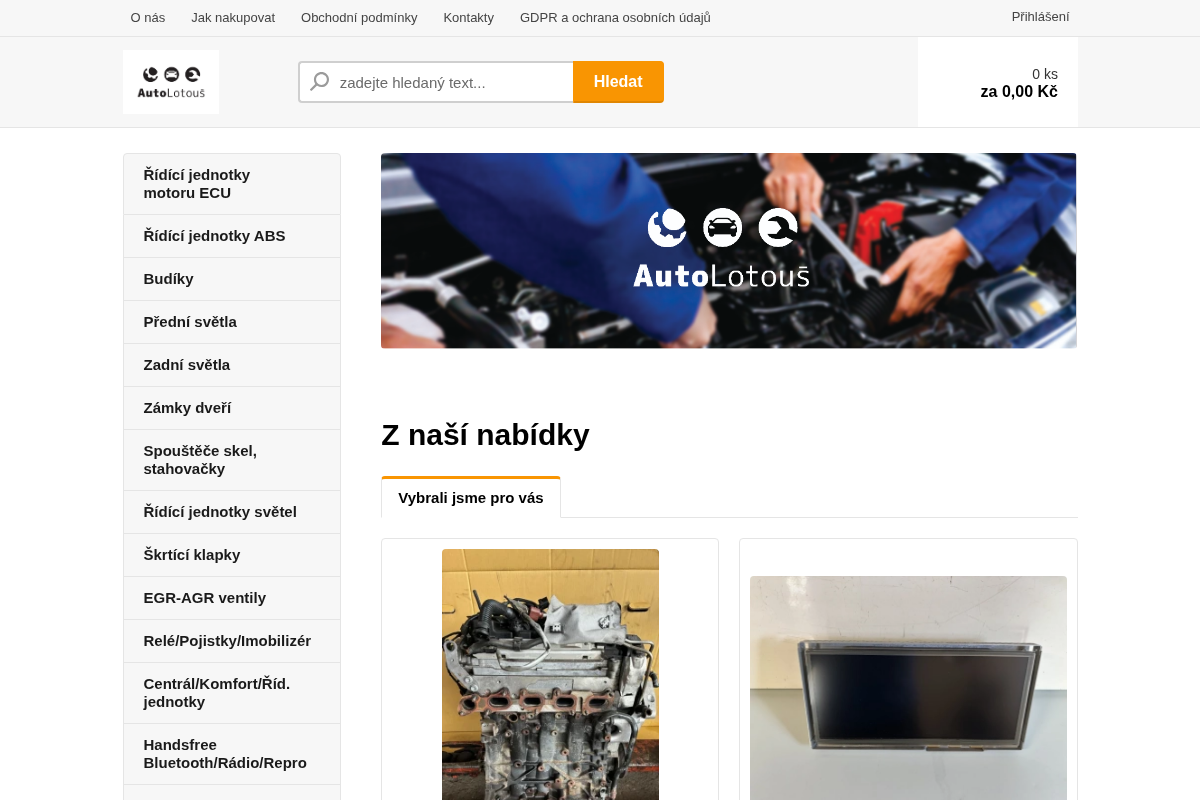Open Obchodní podmínky in the top menu
This screenshot has width=1200, height=800.
[359, 17]
